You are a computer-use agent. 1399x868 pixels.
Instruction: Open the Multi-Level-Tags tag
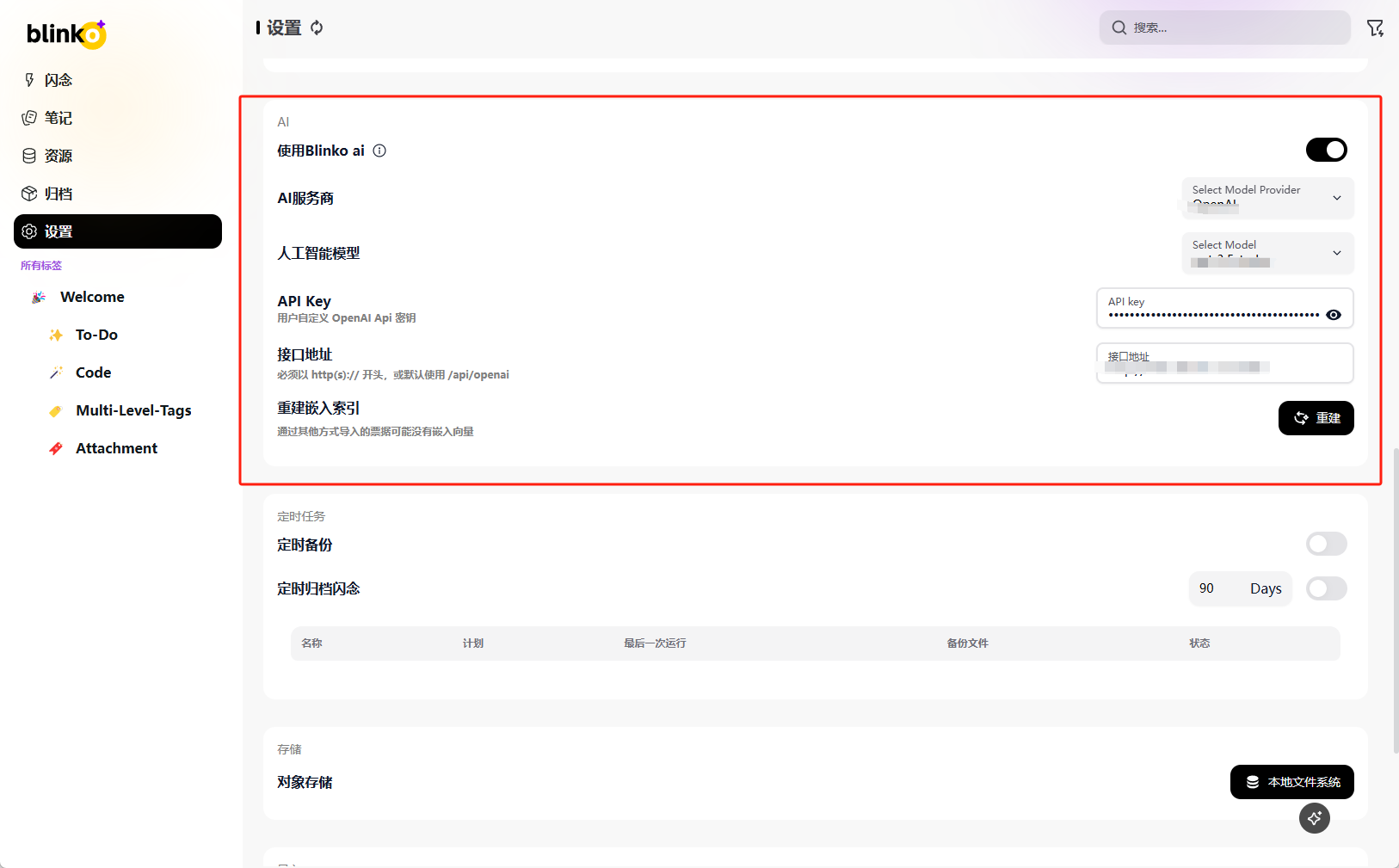point(133,410)
